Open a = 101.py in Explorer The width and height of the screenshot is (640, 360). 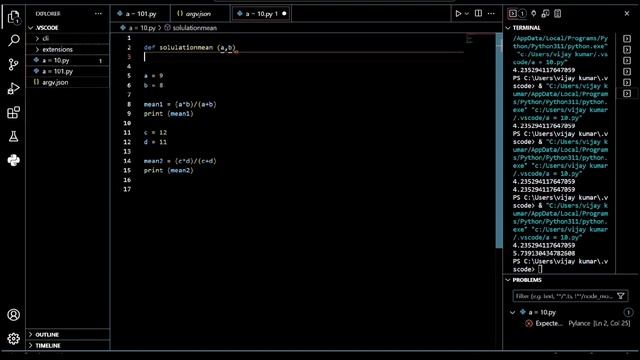pos(68,71)
